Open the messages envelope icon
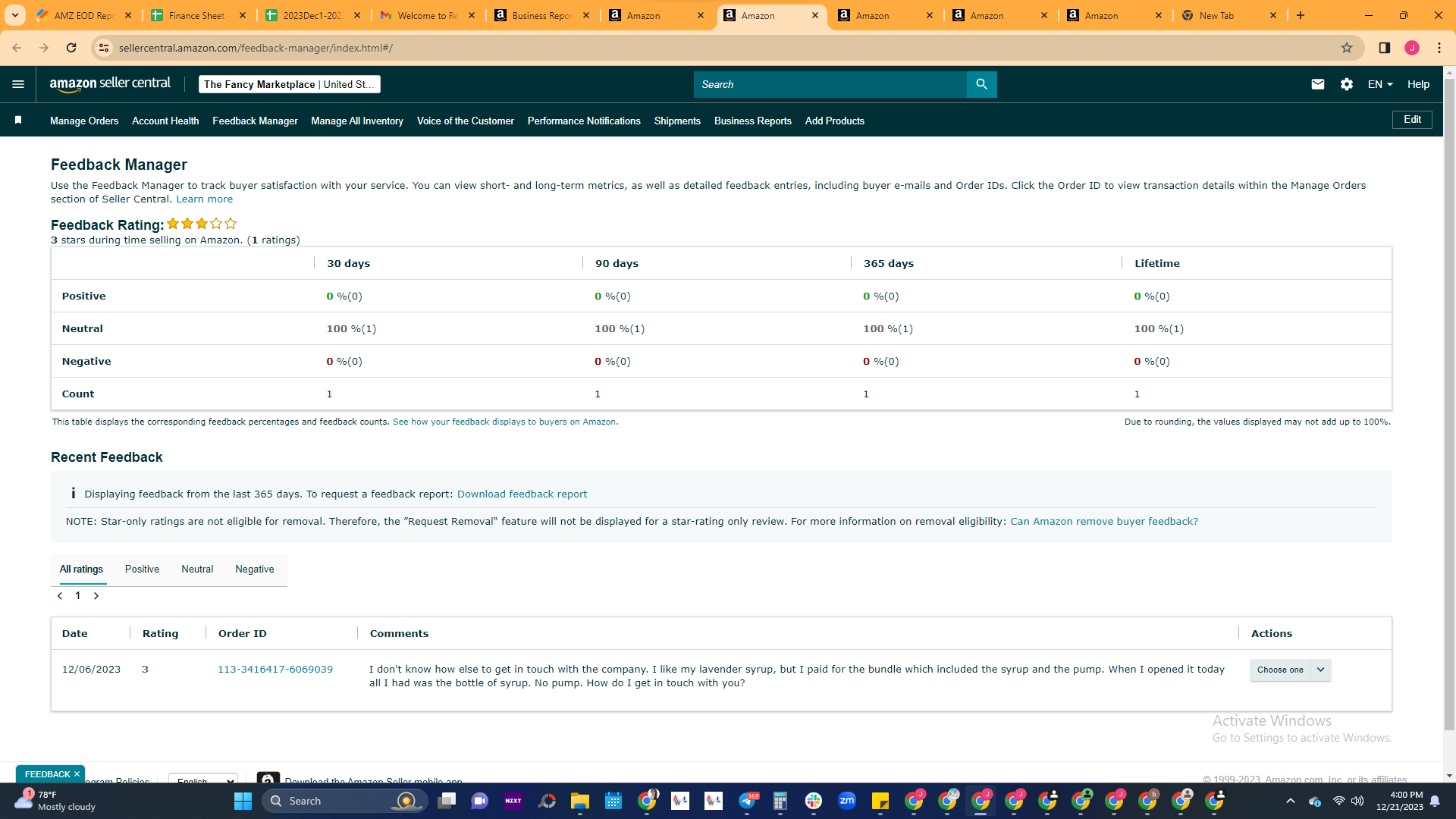The width and height of the screenshot is (1456, 819). click(x=1318, y=84)
